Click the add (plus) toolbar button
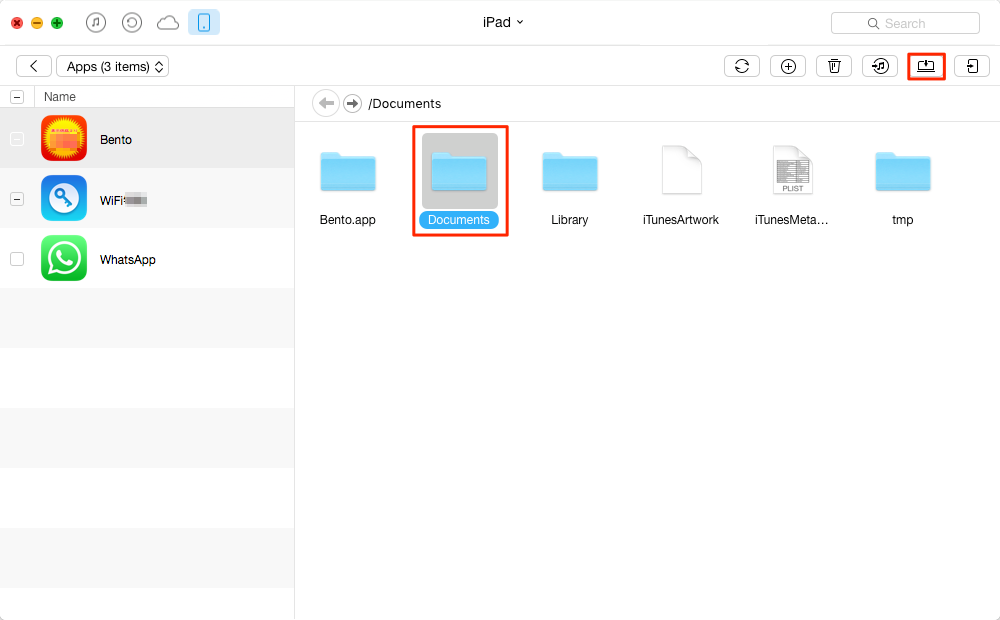 click(x=788, y=66)
